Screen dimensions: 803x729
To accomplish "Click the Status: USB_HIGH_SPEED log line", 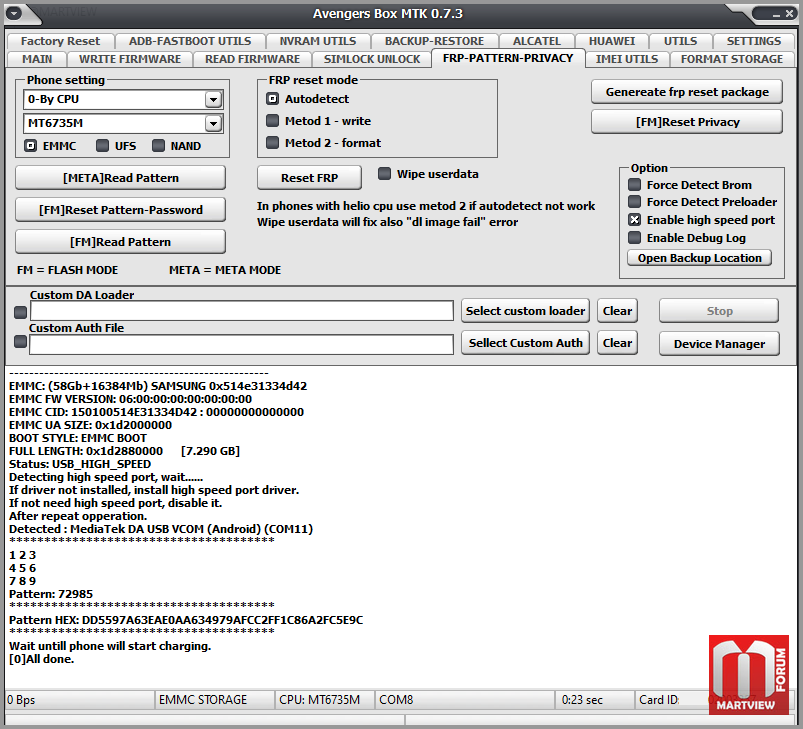I will 80,464.
